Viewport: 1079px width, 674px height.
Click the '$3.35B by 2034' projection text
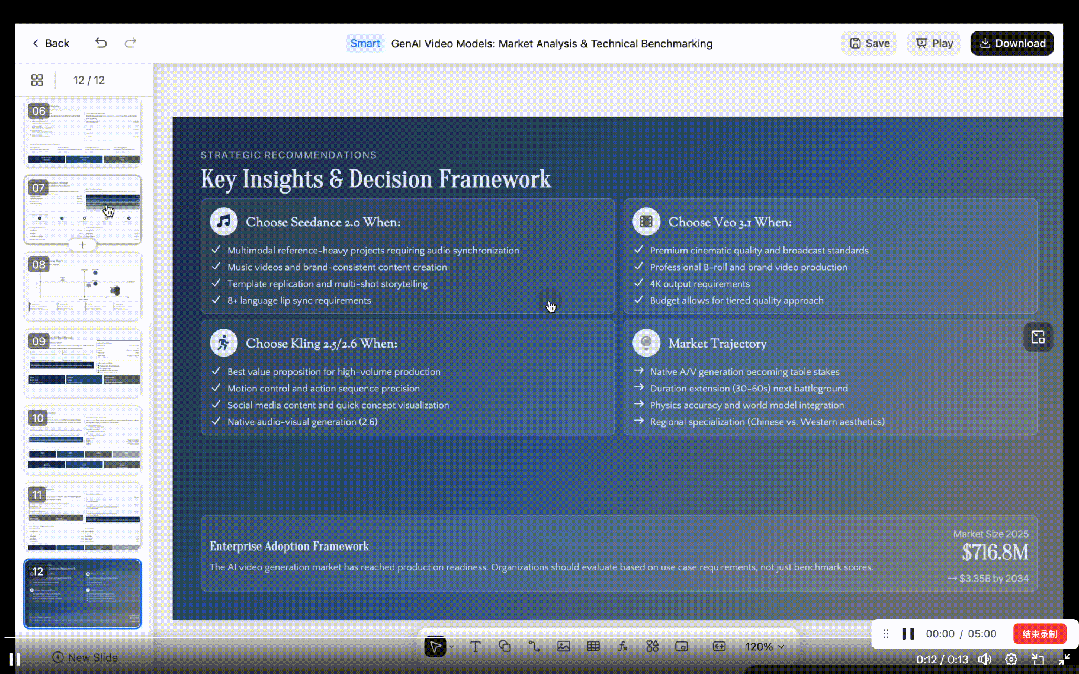tap(988, 578)
